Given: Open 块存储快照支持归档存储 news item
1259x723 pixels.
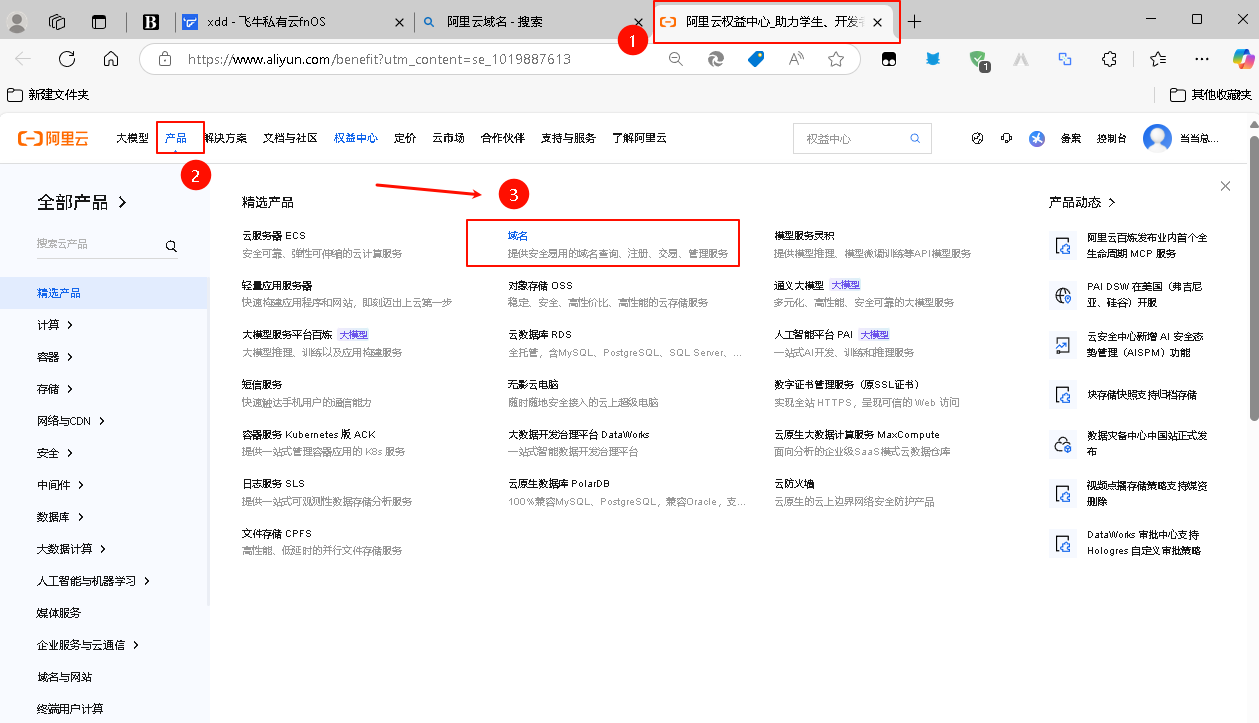Looking at the screenshot, I should [x=1142, y=395].
